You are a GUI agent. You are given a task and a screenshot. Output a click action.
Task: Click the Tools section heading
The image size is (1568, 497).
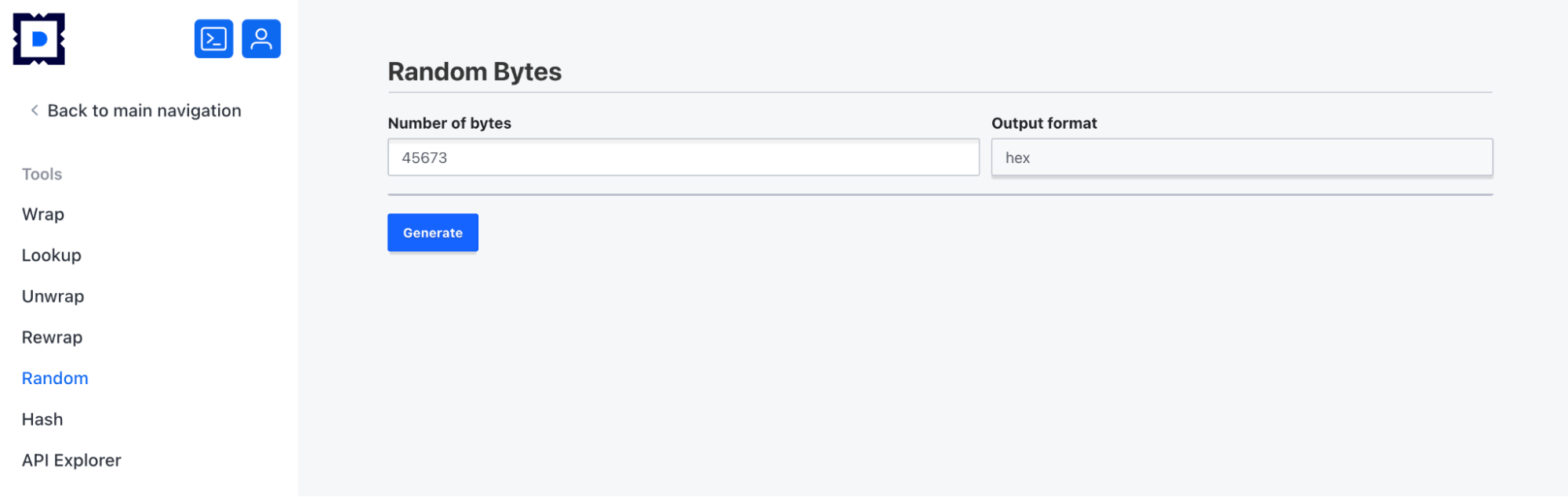pyautogui.click(x=42, y=174)
